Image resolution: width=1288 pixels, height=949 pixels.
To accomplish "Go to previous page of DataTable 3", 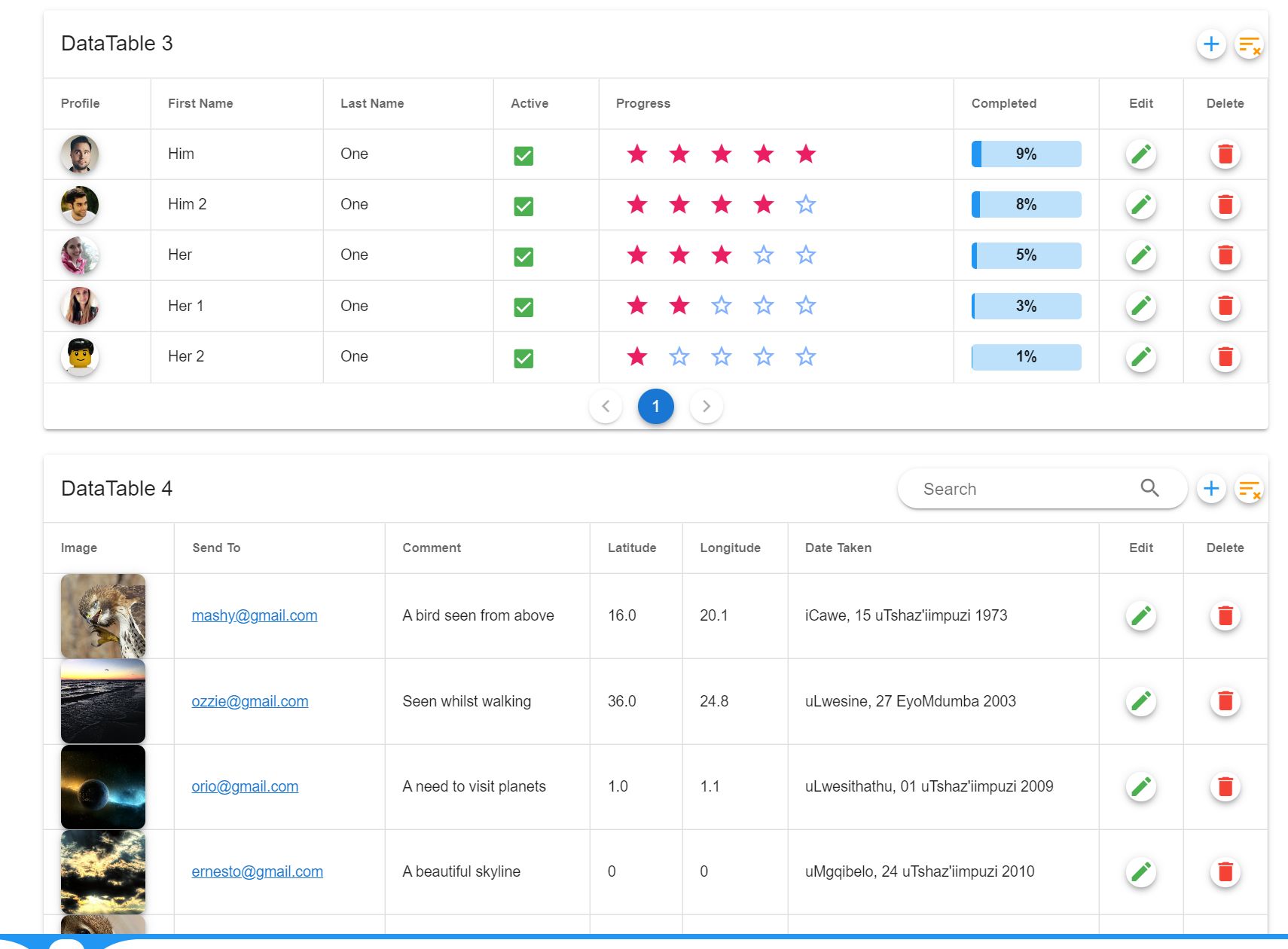I will (x=606, y=407).
